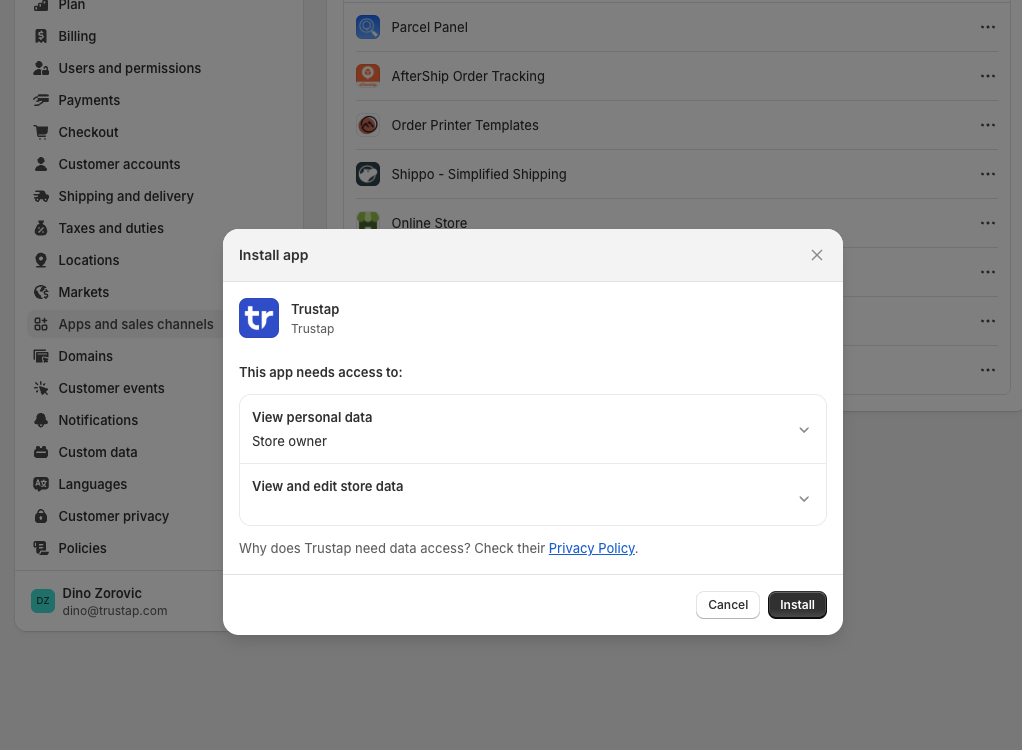Open Parcel Panel's three-dot menu
1022x750 pixels.
[x=988, y=27]
